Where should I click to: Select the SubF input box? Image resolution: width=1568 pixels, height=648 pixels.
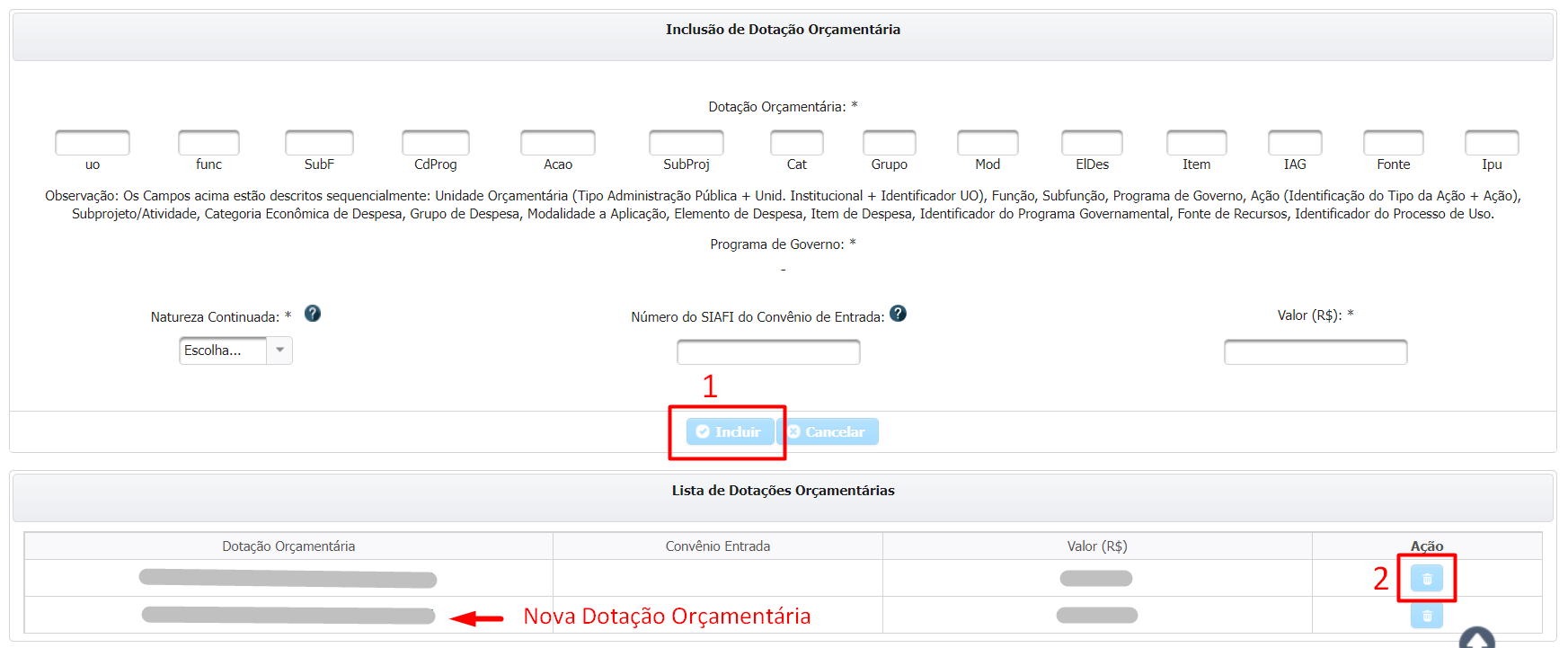pyautogui.click(x=319, y=143)
